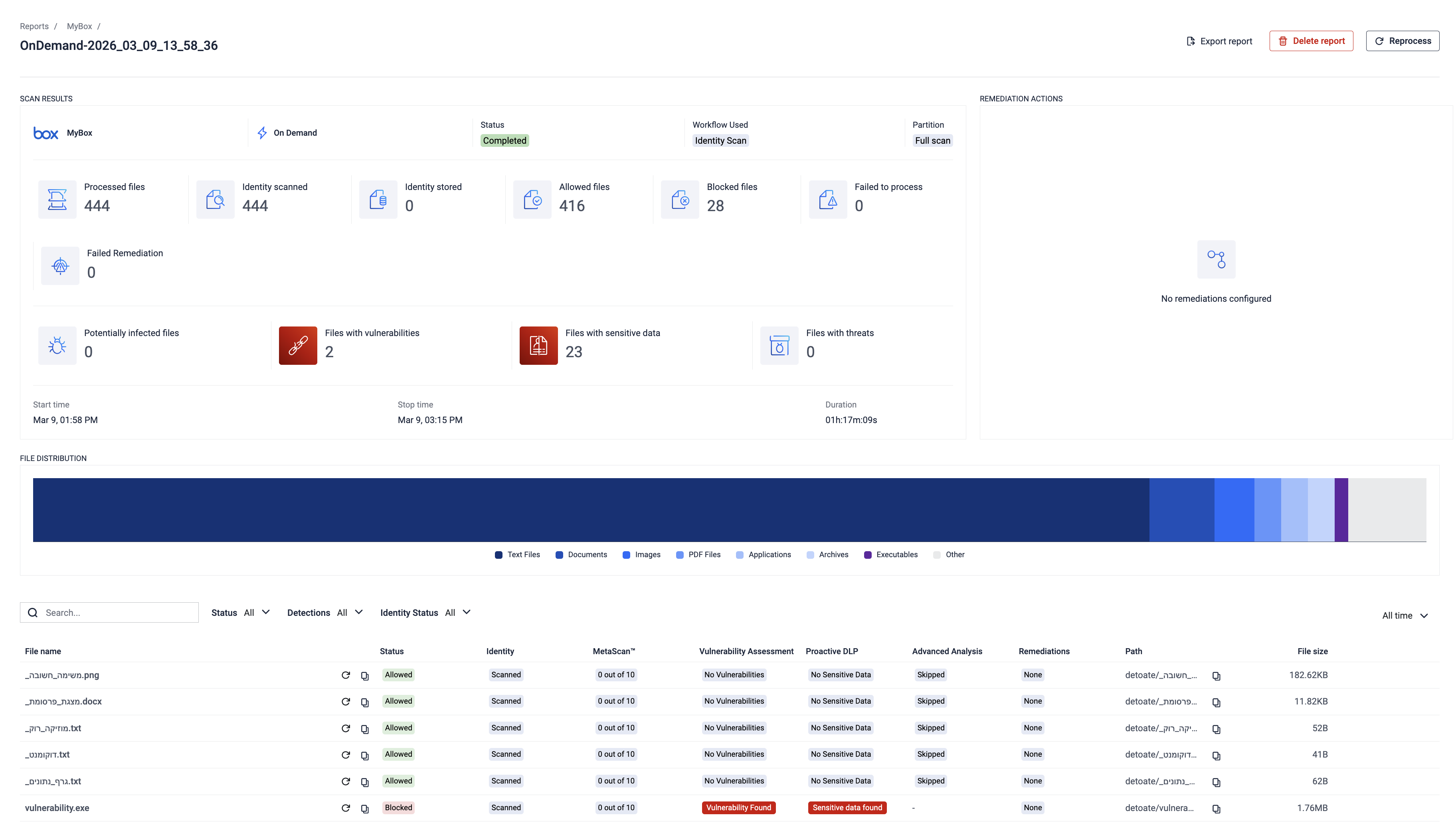1456x823 pixels.
Task: Click the Processed files icon
Action: (x=57, y=199)
